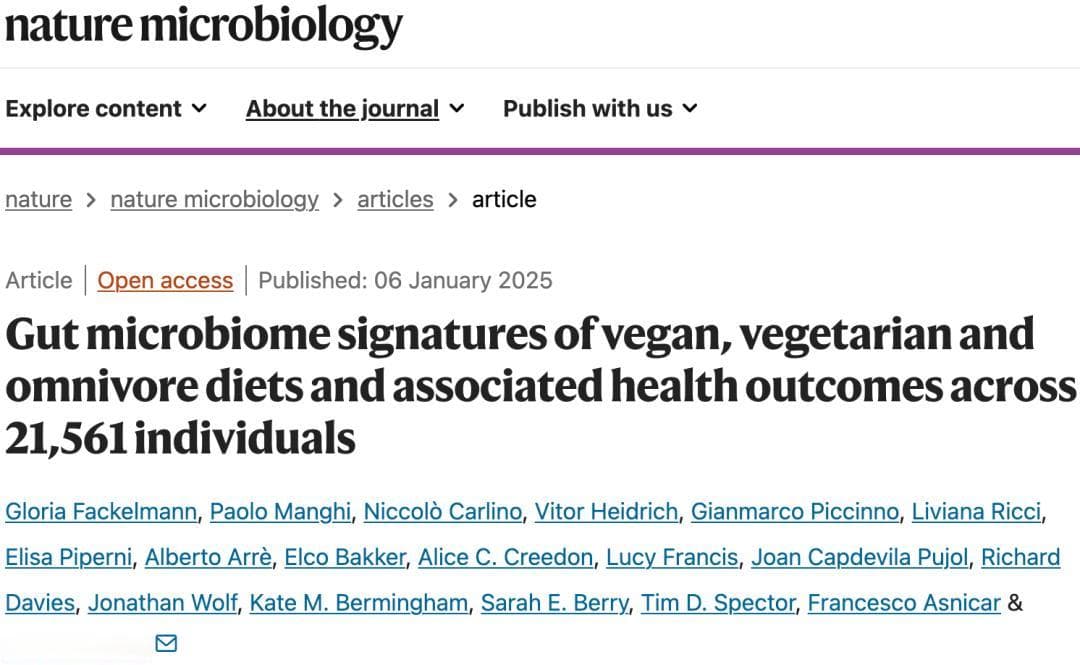Open author Vitor Heidrich's details

(x=606, y=511)
